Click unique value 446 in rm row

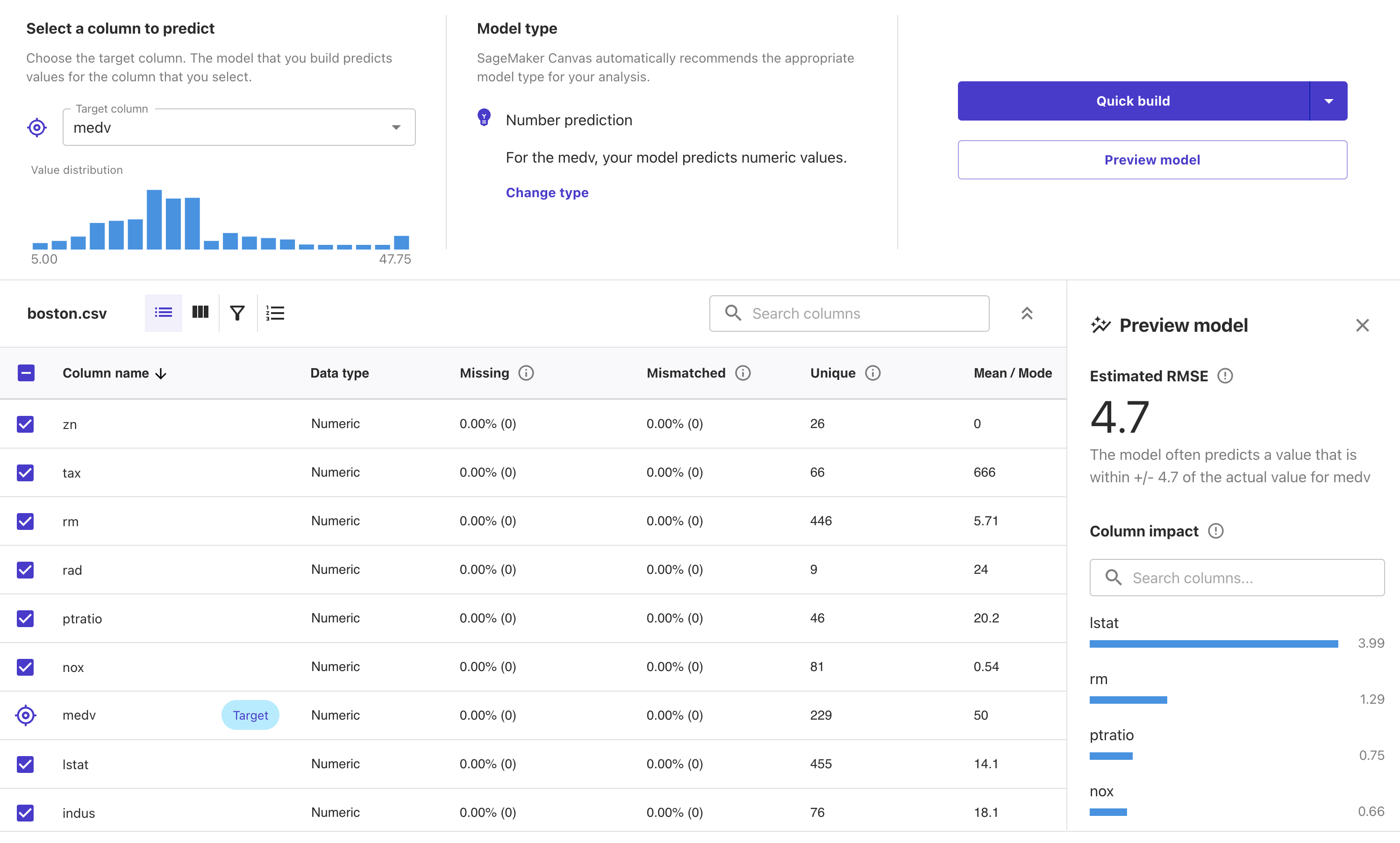point(821,521)
